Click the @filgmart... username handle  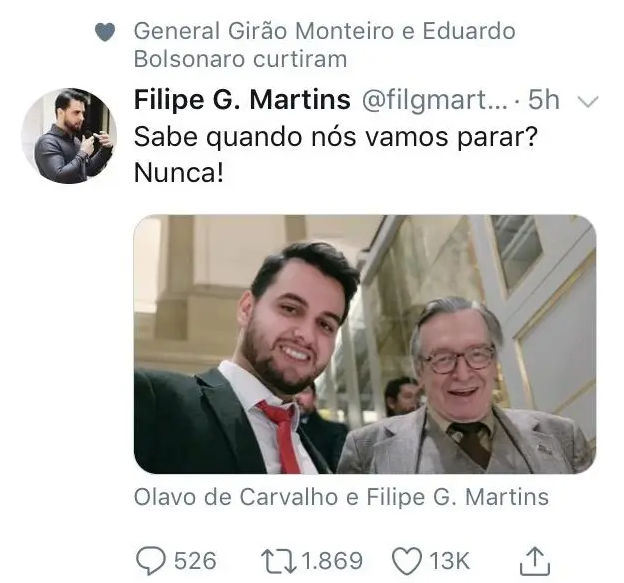pyautogui.click(x=435, y=100)
